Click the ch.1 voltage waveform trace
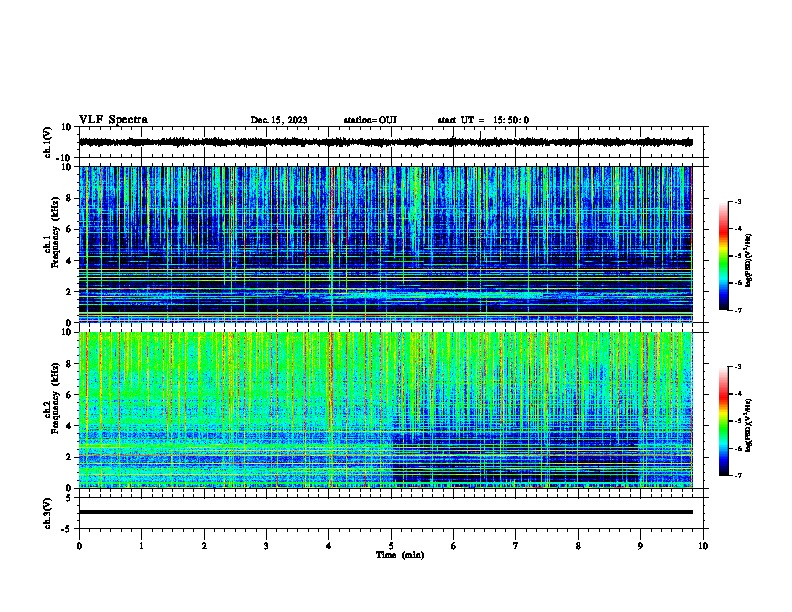The height and width of the screenshot is (612, 792). 386,142
